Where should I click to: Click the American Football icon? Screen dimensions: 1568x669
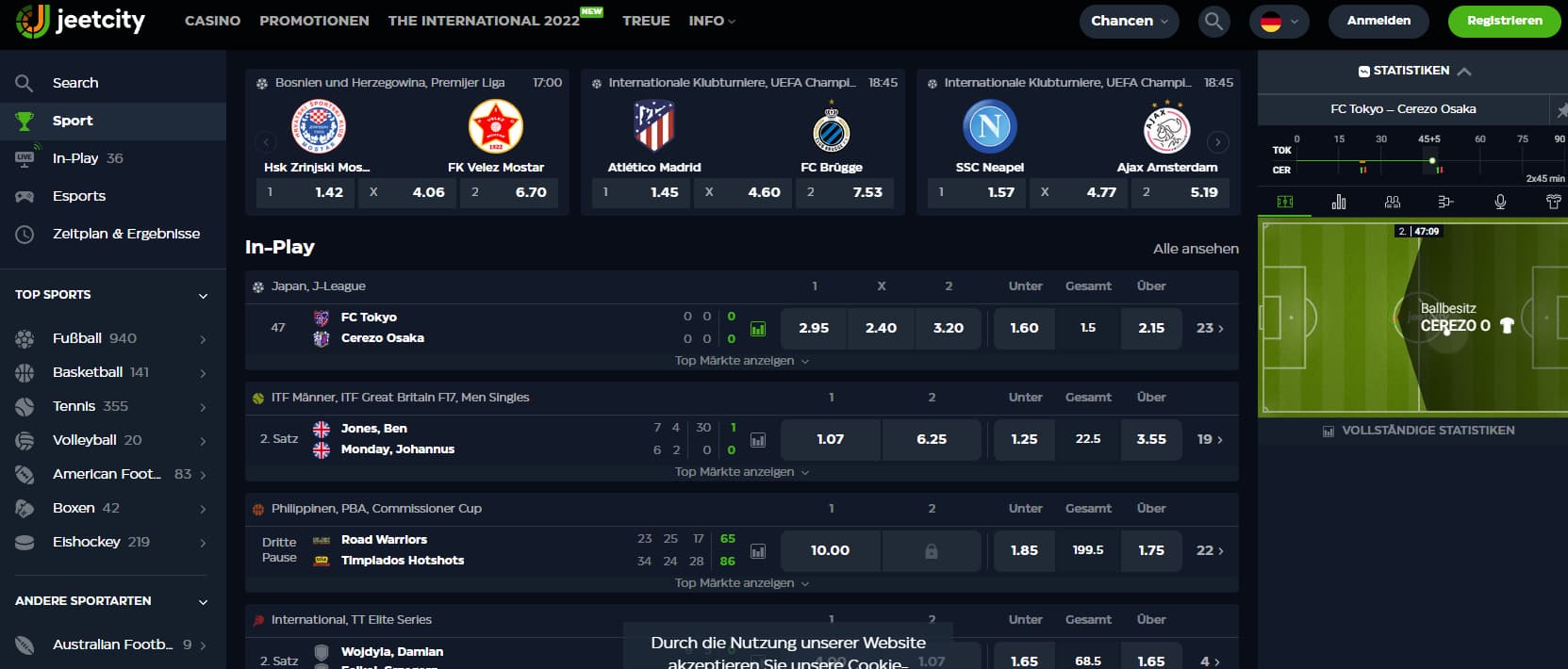coord(25,474)
